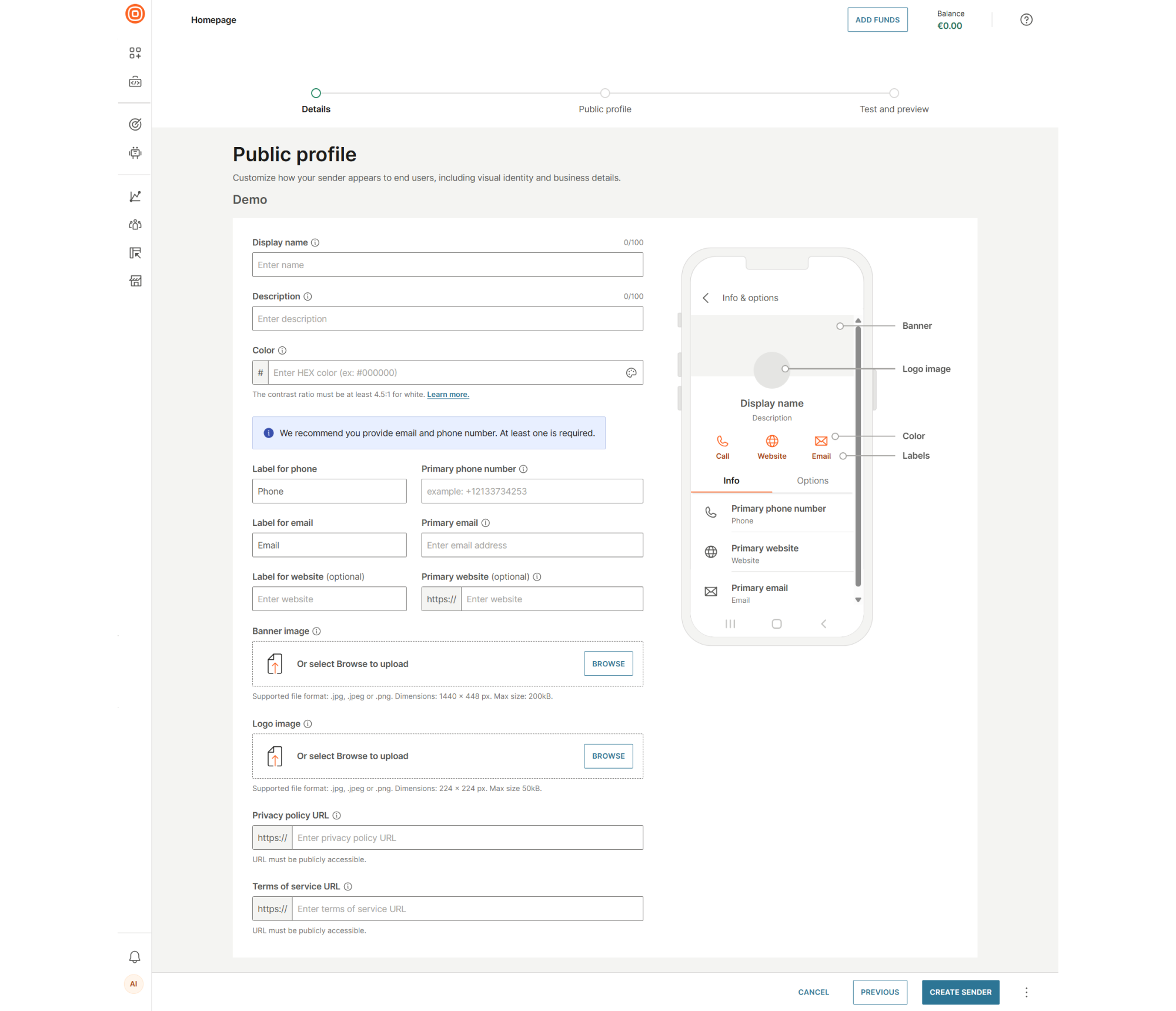Screen dimensions: 1176x1011
Task: Click the ADD FUNDS button
Action: (x=877, y=19)
